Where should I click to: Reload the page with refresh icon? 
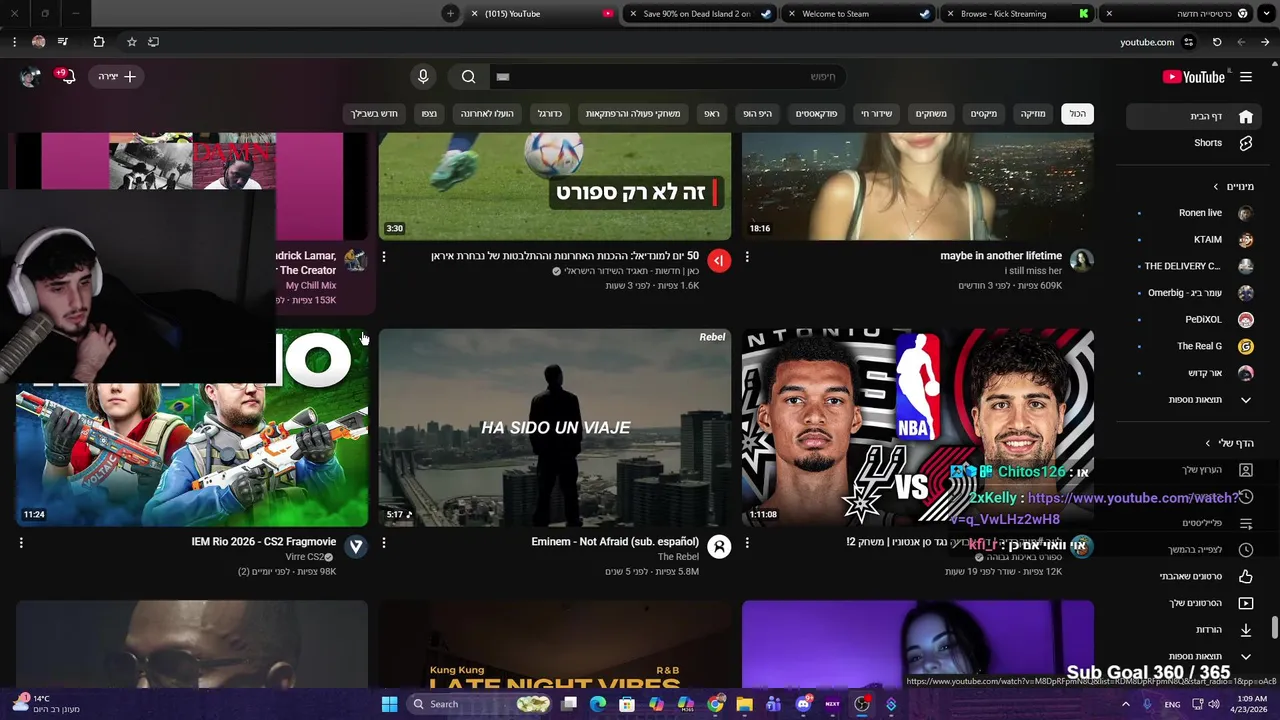[x=1217, y=42]
